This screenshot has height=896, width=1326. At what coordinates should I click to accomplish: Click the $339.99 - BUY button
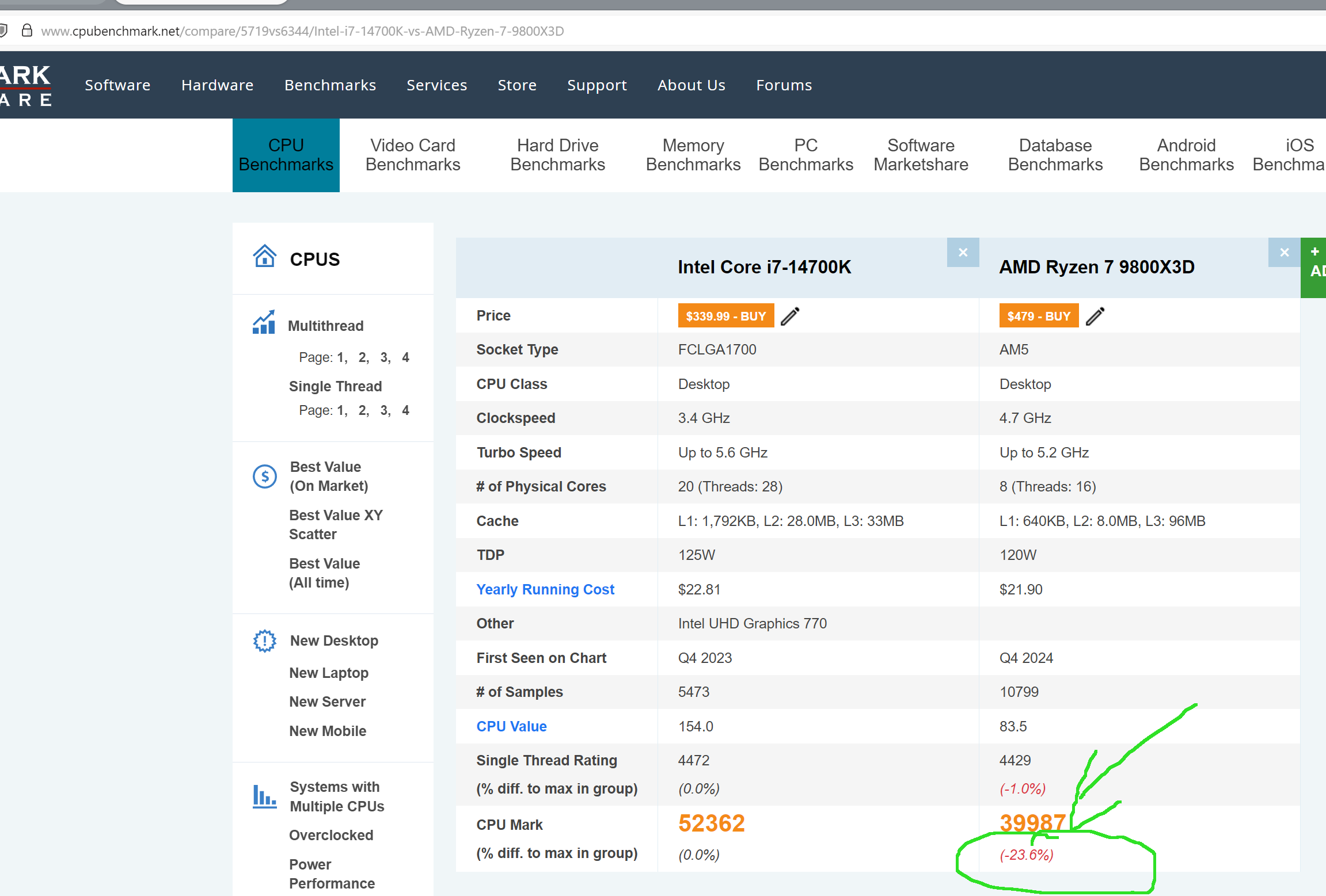click(725, 316)
